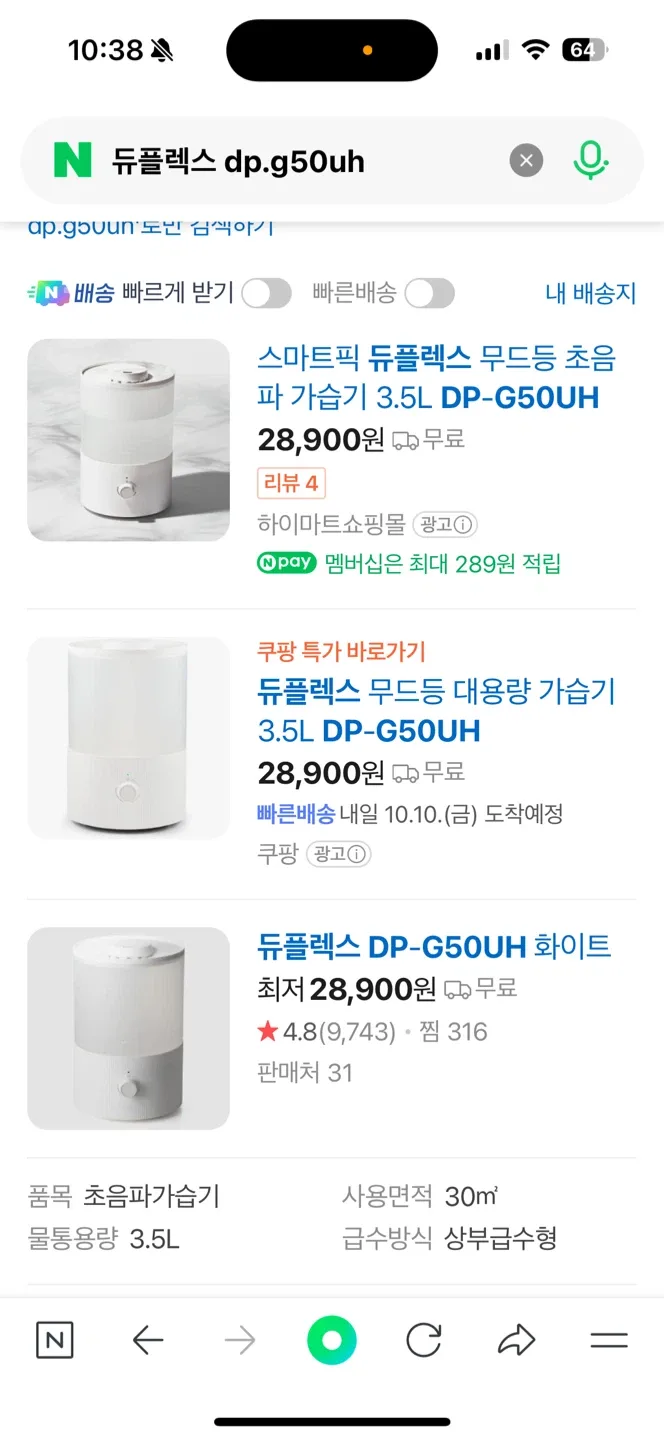Go back using the back arrow icon
This screenshot has height=1440, width=664.
(148, 1340)
